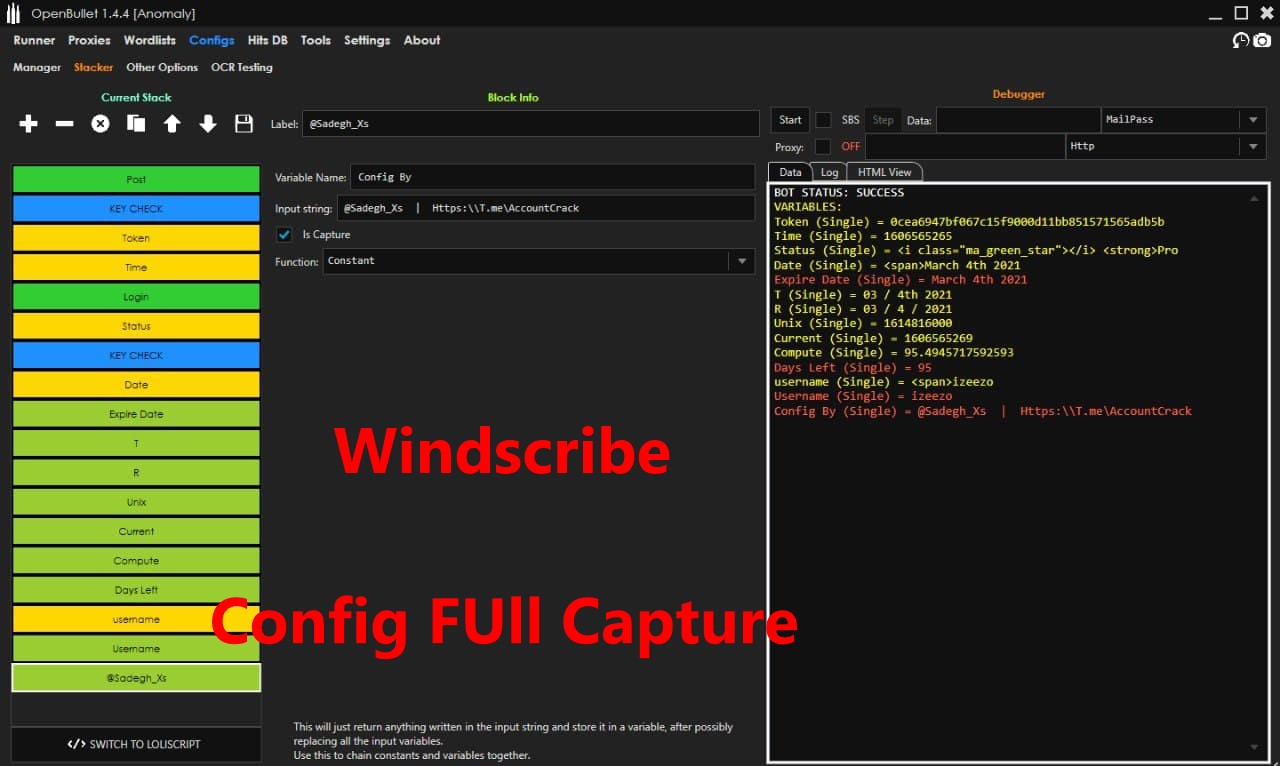
Task: Select the Compute block
Action: click(x=136, y=560)
